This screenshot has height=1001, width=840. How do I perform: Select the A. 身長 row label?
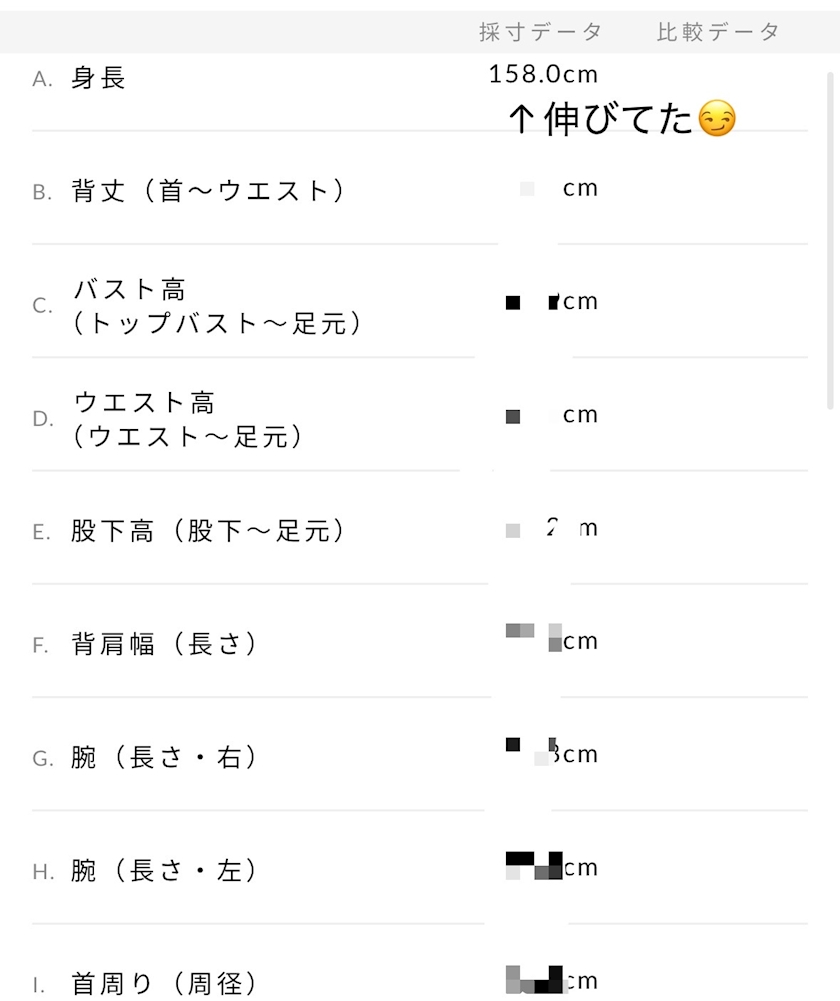click(x=98, y=78)
